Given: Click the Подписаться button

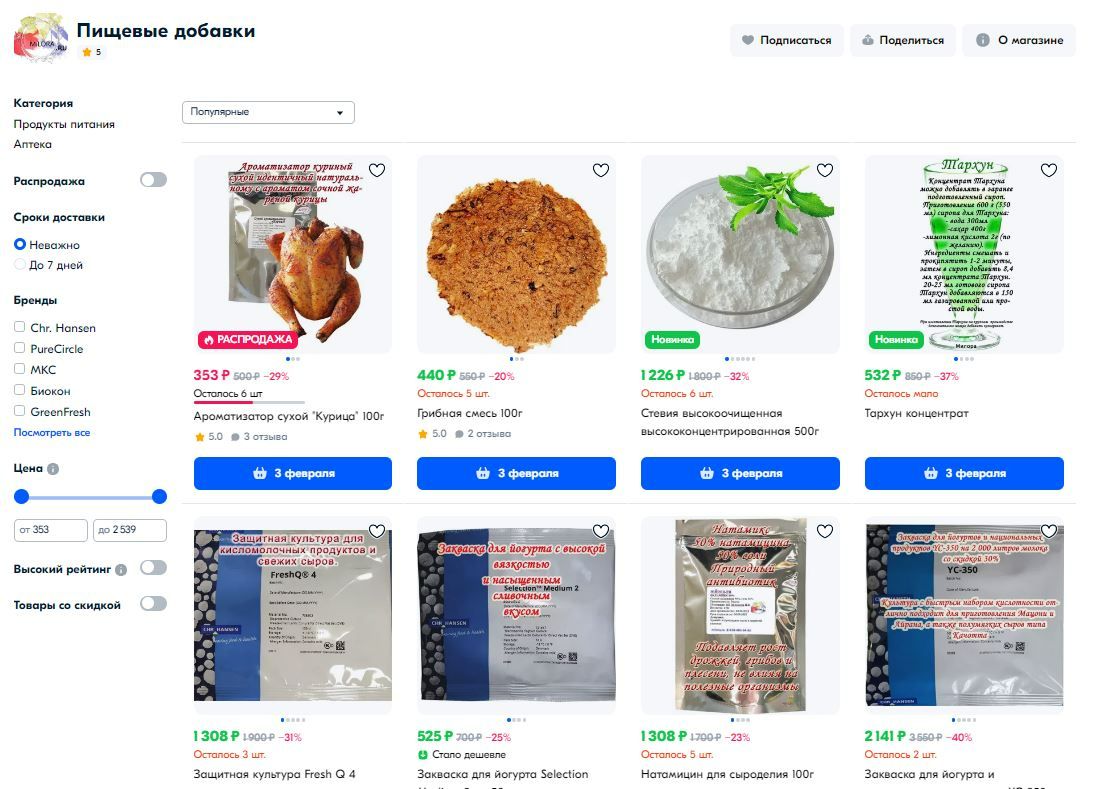Looking at the screenshot, I should (786, 40).
